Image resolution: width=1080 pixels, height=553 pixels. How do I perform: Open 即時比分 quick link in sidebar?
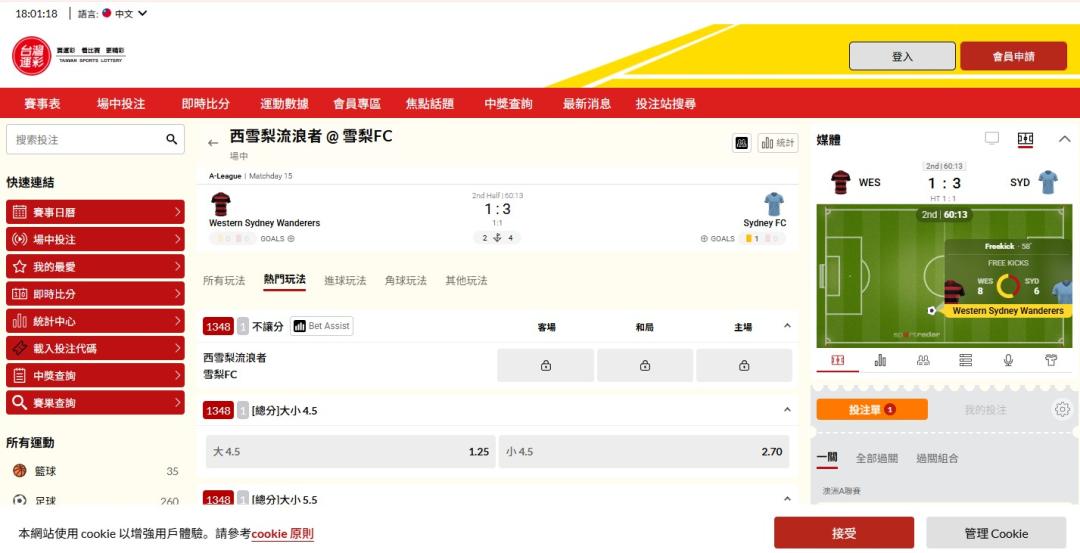95,294
